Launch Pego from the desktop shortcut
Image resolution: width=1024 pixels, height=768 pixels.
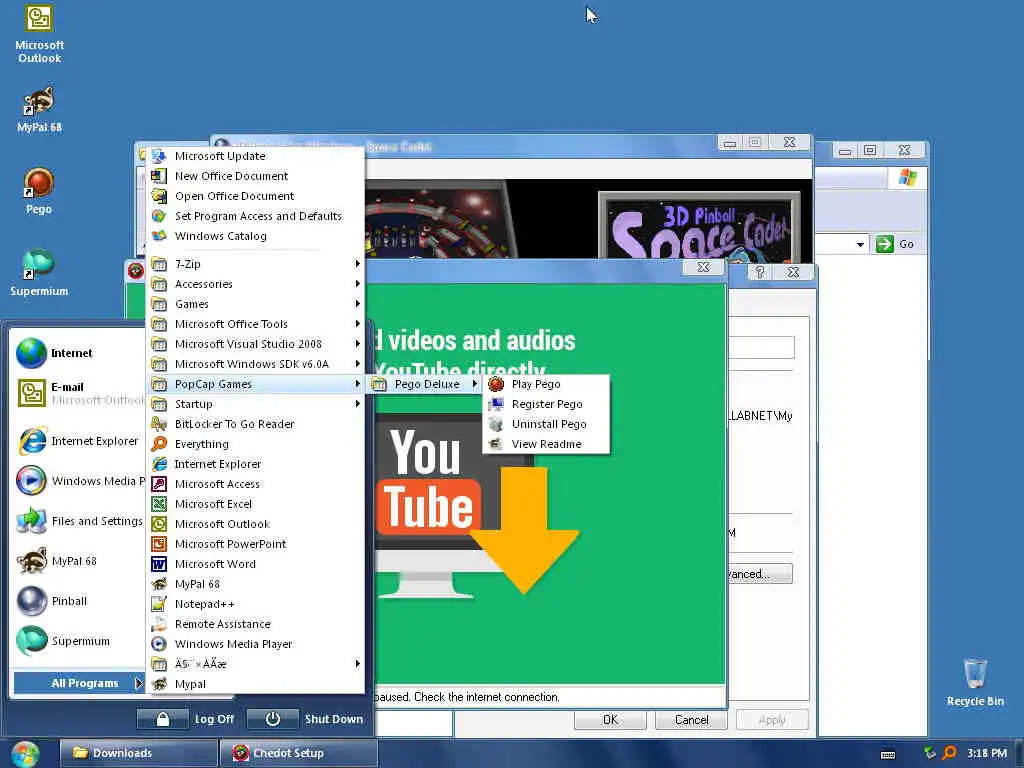point(39,191)
